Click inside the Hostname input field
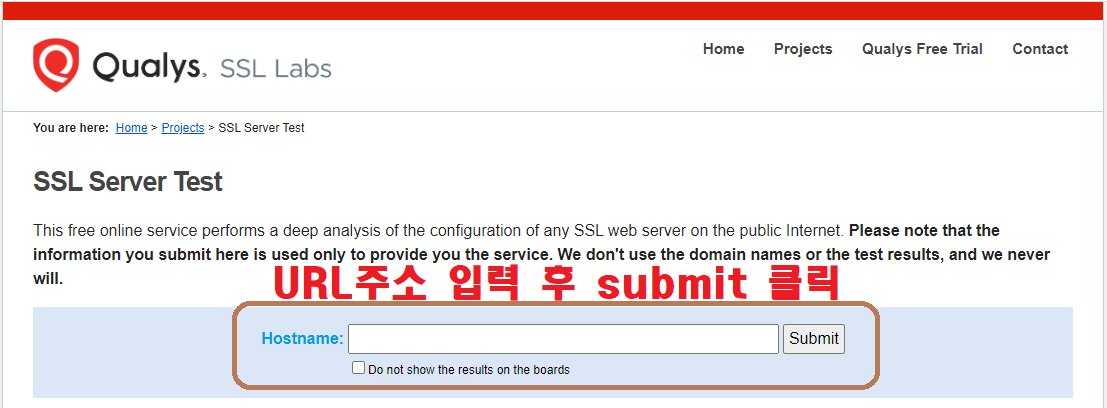The image size is (1107, 408). 563,339
